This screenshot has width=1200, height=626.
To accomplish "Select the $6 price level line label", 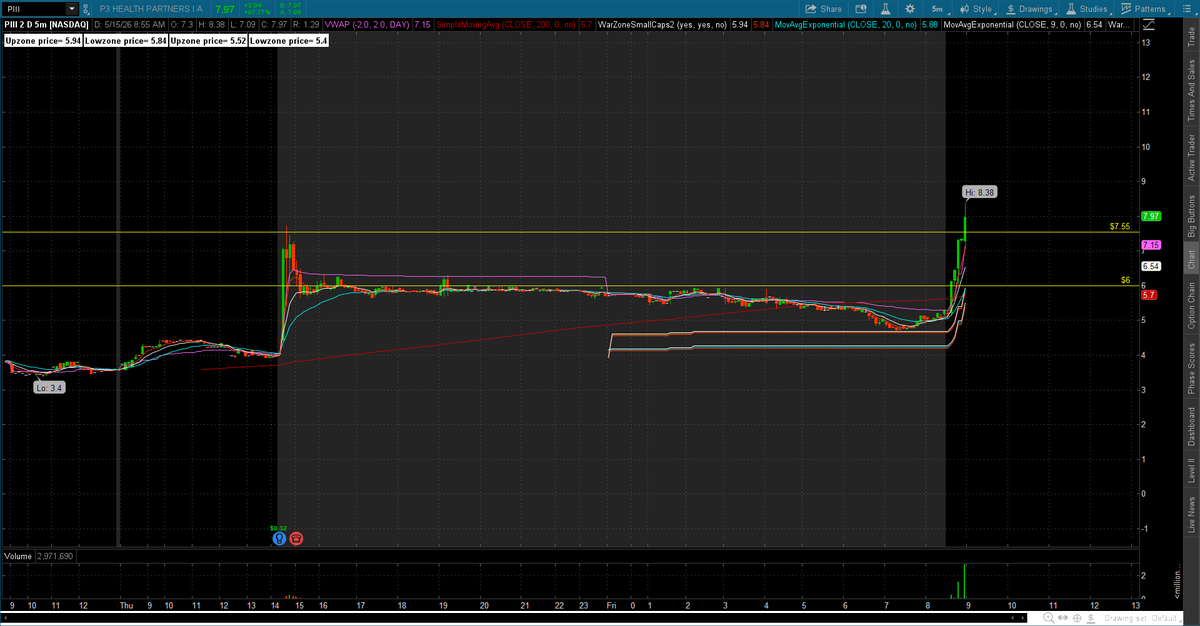I will [x=1125, y=280].
